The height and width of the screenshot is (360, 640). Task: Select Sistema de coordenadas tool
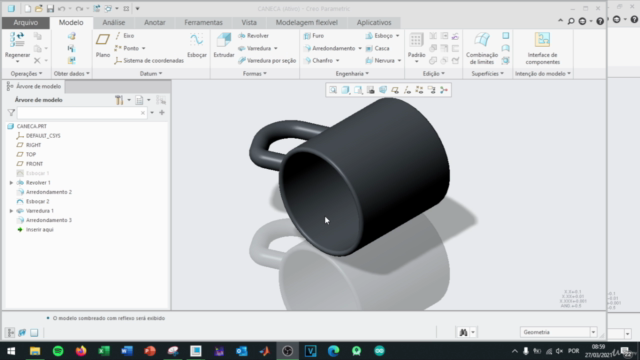(x=149, y=60)
